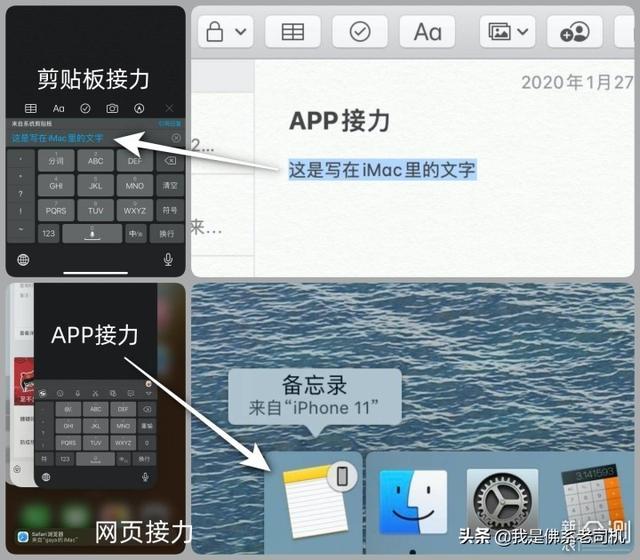Toggle 中/英 language key on 剪贴板接力 keyboard
The image size is (640, 560).
[136, 233]
